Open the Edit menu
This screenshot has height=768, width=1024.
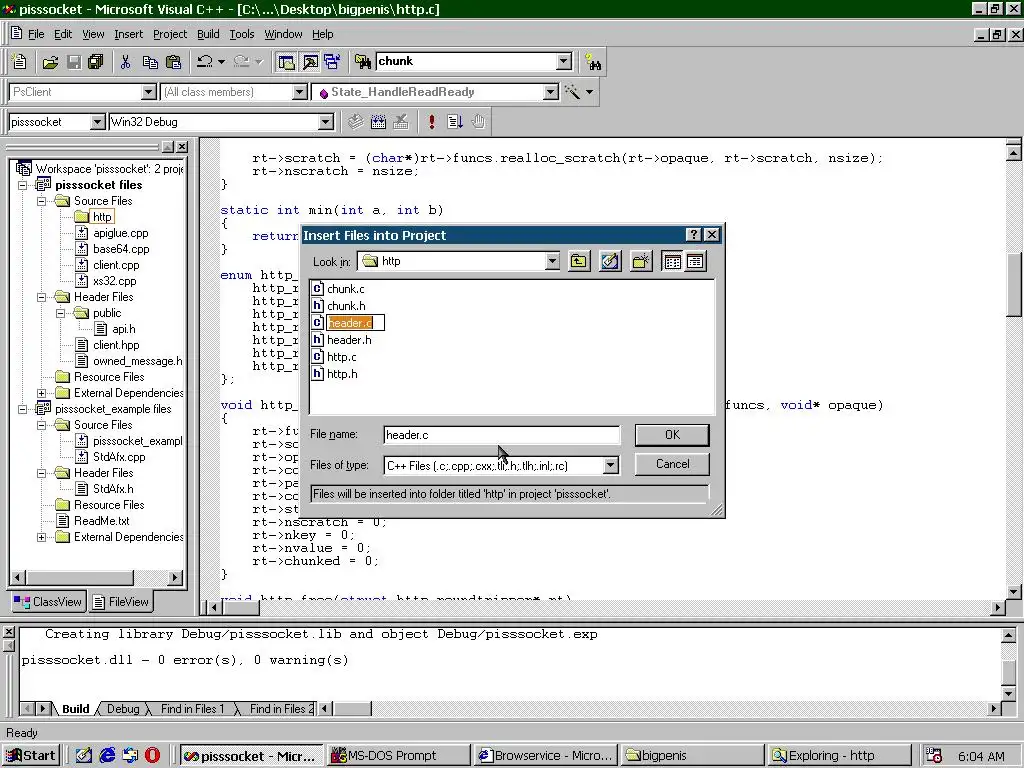click(63, 34)
